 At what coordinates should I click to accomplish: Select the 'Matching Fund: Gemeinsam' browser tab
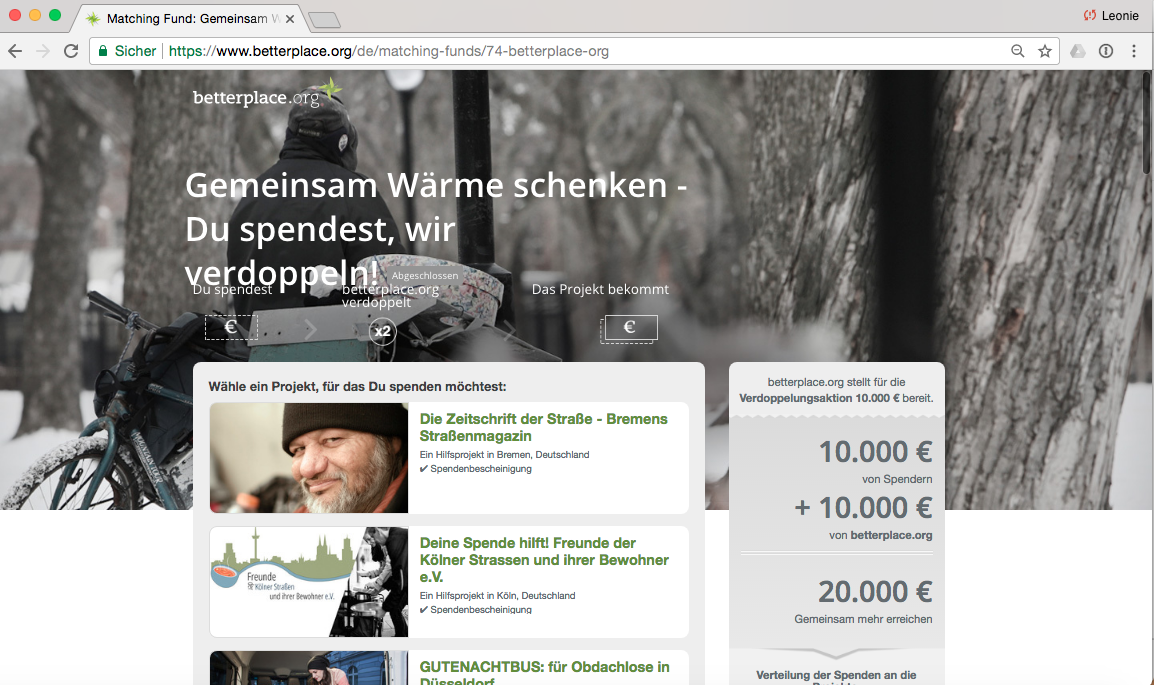[x=180, y=19]
